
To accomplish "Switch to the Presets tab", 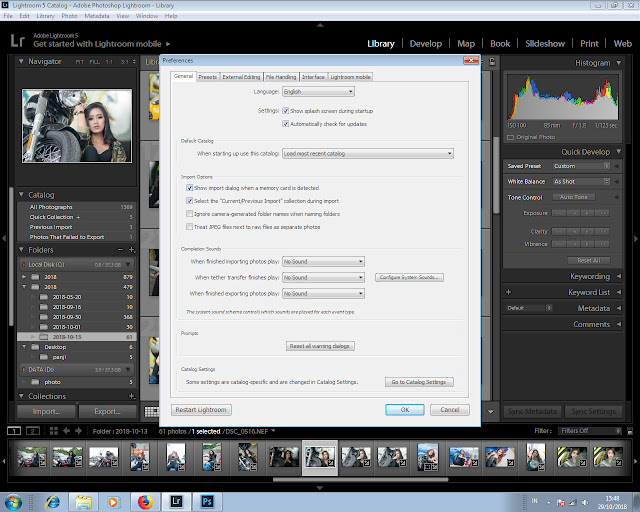I will [208, 77].
